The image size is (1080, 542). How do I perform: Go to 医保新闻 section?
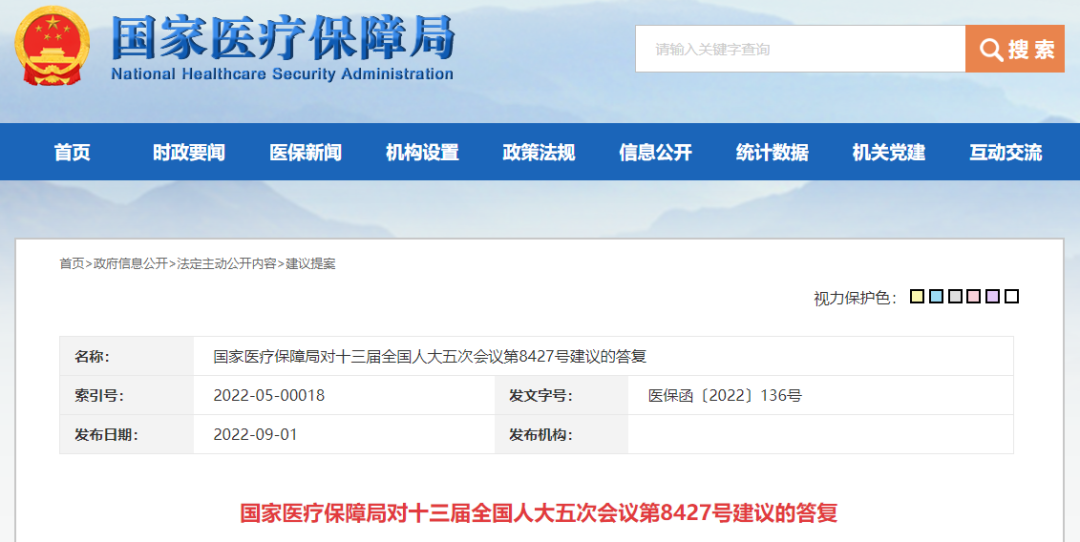(305, 153)
